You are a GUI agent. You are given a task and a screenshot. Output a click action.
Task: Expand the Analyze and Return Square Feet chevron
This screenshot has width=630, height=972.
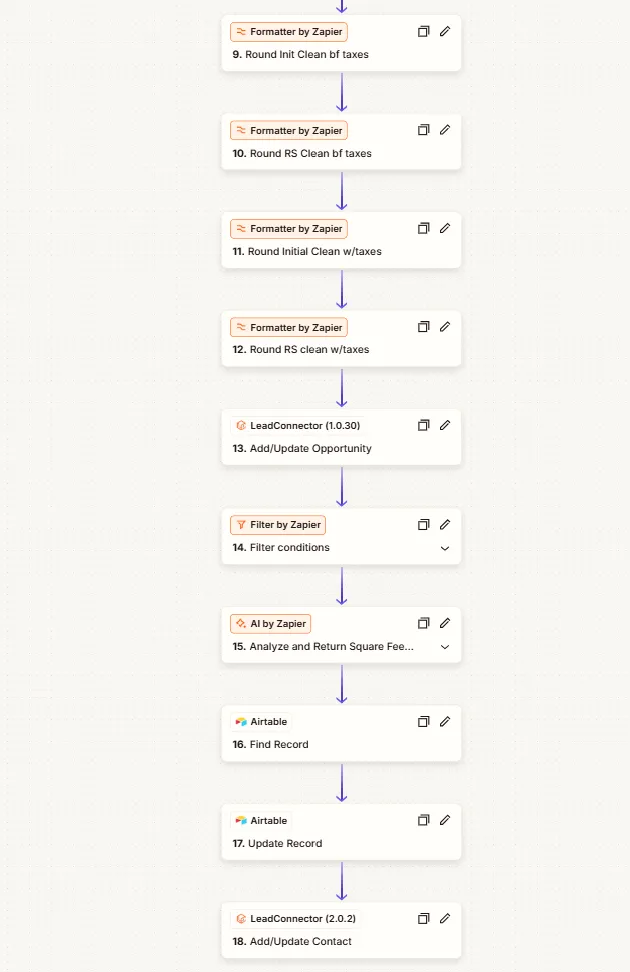pyautogui.click(x=445, y=647)
